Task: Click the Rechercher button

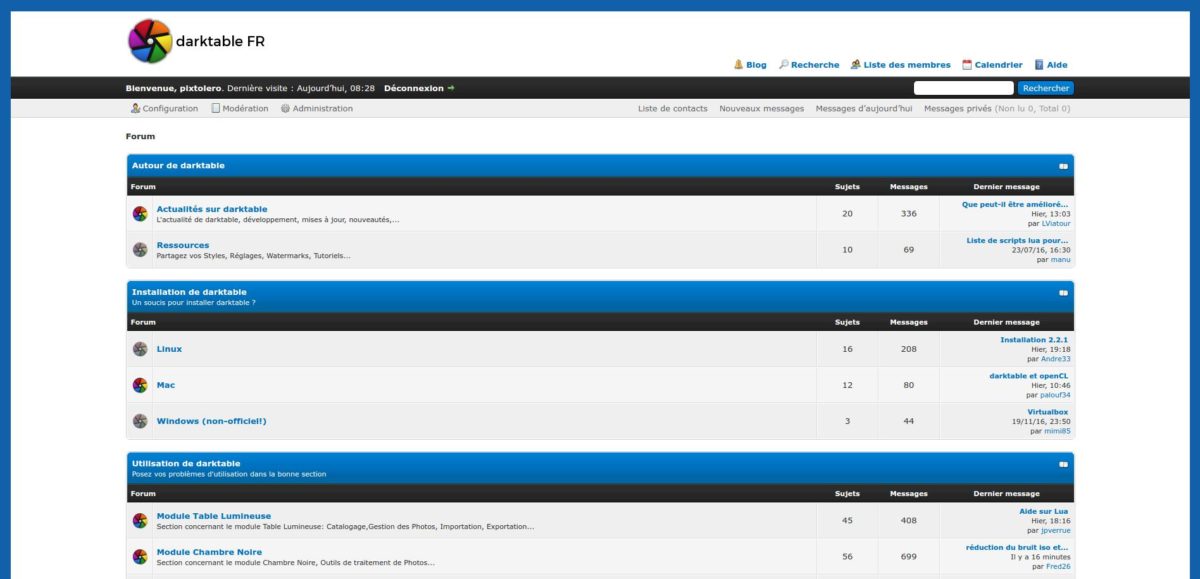Action: 1046,88
